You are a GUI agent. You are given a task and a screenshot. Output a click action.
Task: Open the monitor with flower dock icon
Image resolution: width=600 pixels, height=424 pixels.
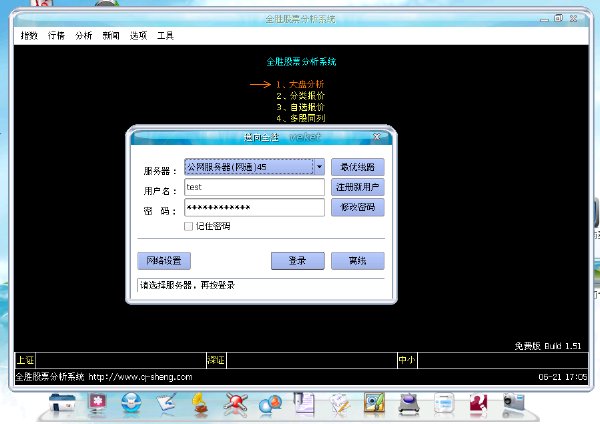tap(97, 404)
